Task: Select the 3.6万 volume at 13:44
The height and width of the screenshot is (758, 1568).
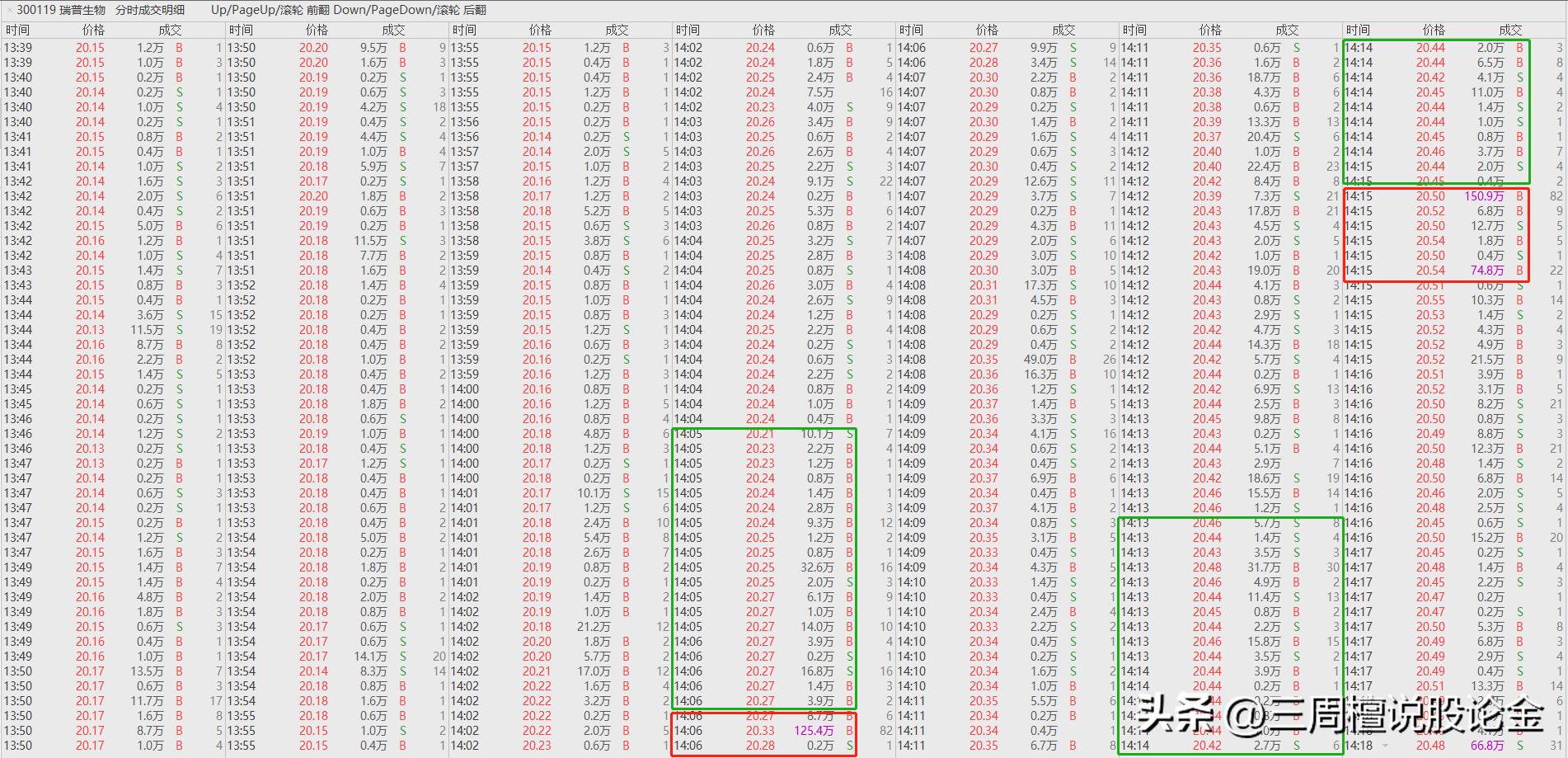Action: [150, 315]
